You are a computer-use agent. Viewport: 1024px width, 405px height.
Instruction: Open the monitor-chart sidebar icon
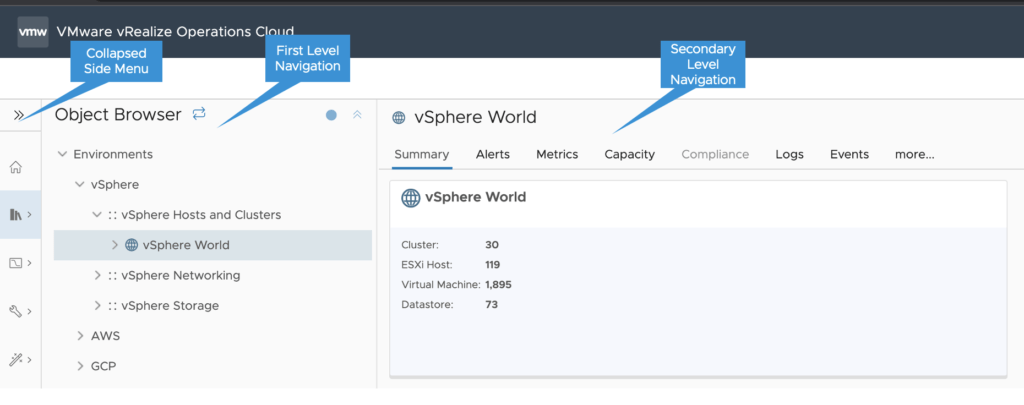(x=16, y=263)
